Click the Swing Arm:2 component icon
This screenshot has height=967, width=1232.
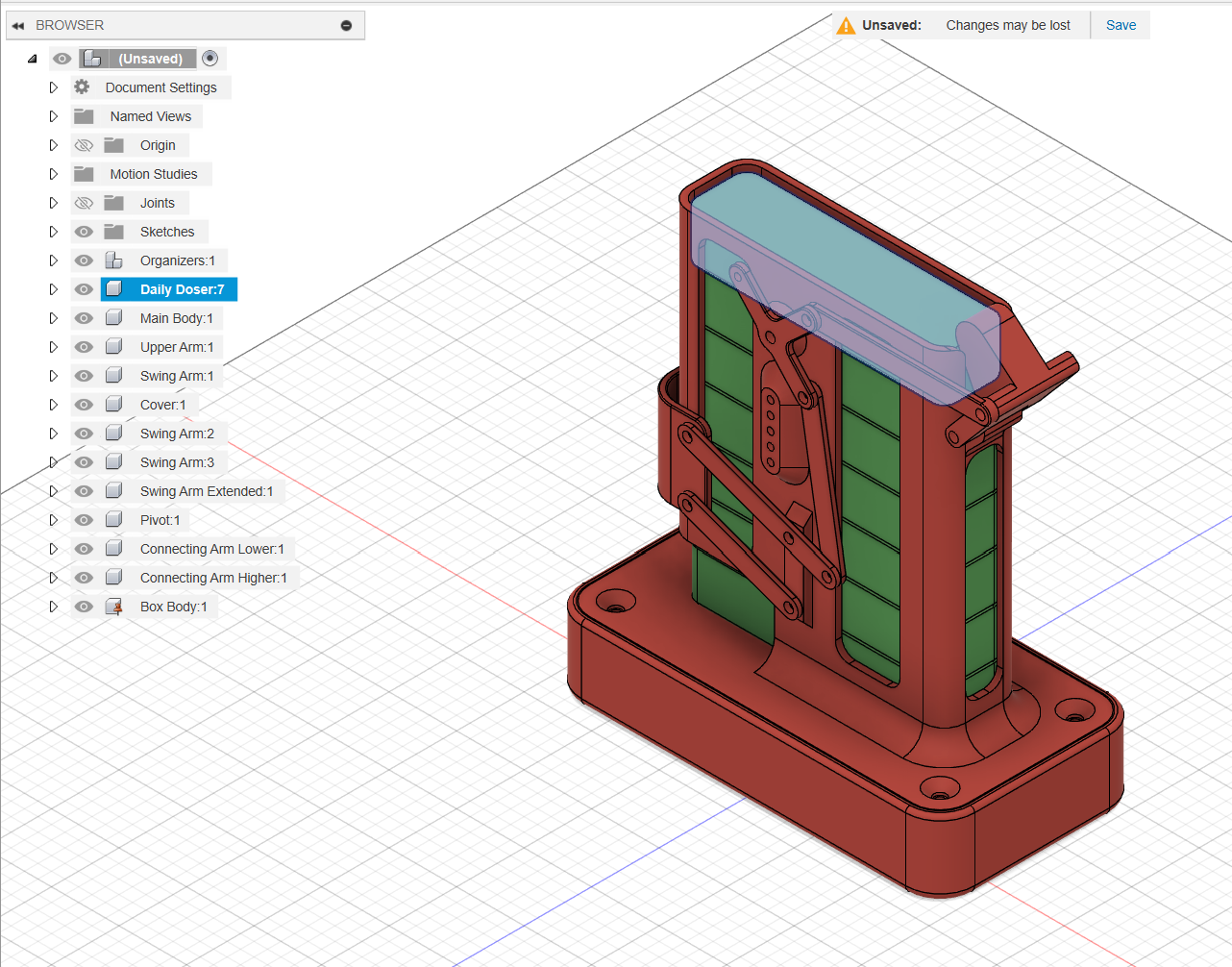(113, 434)
